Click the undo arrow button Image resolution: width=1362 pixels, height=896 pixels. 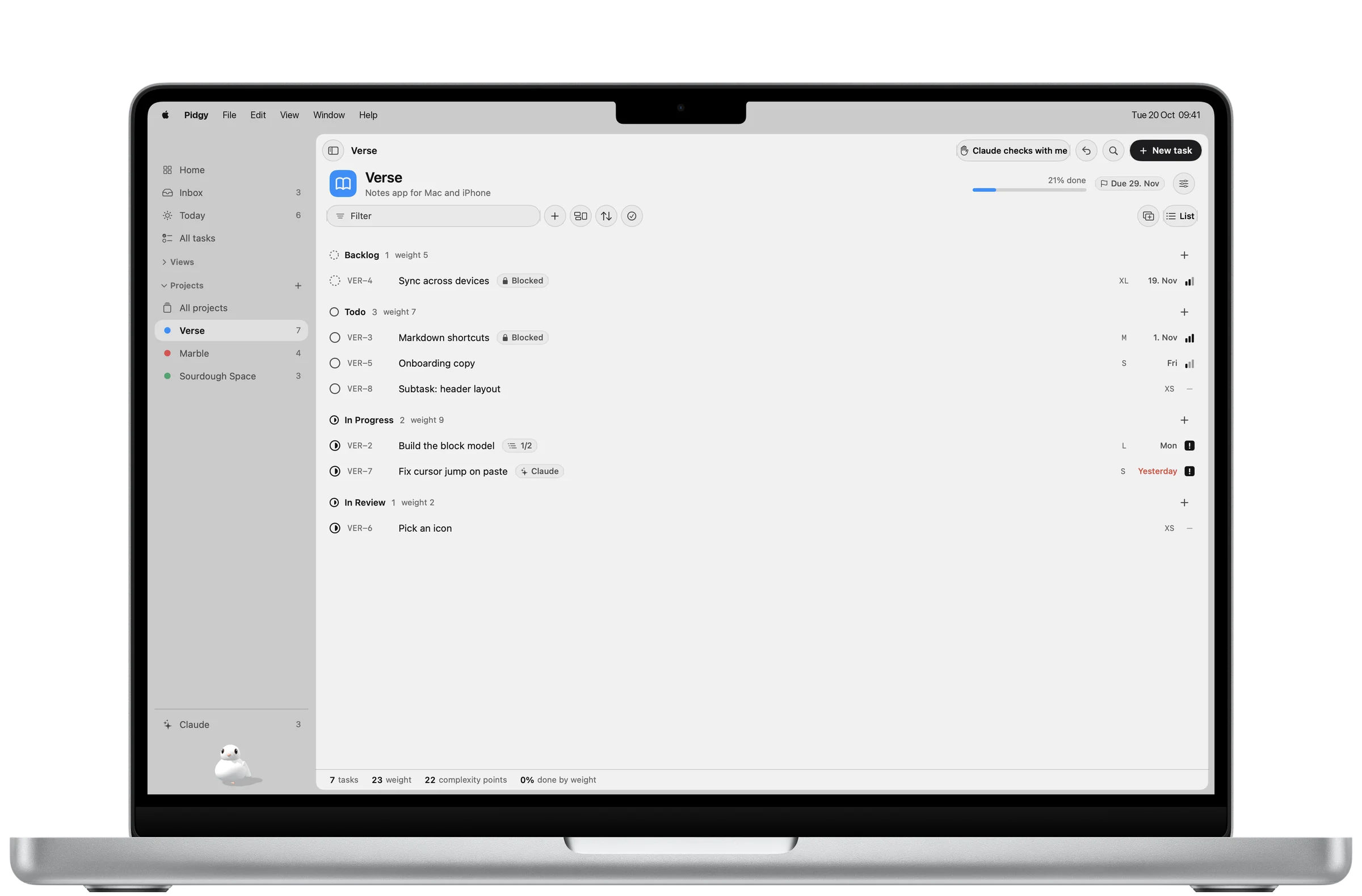pyautogui.click(x=1086, y=150)
